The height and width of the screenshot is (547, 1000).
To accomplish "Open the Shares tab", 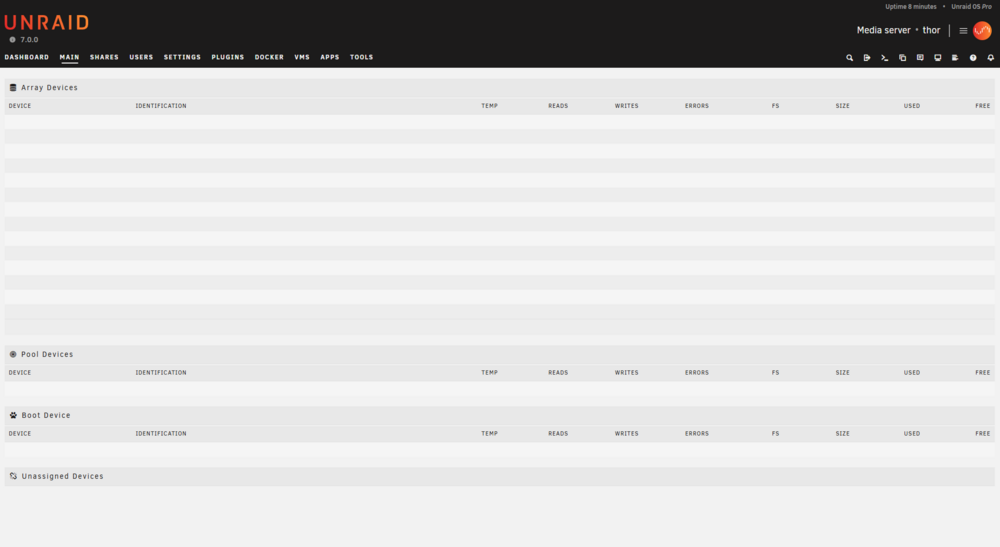I will point(105,57).
